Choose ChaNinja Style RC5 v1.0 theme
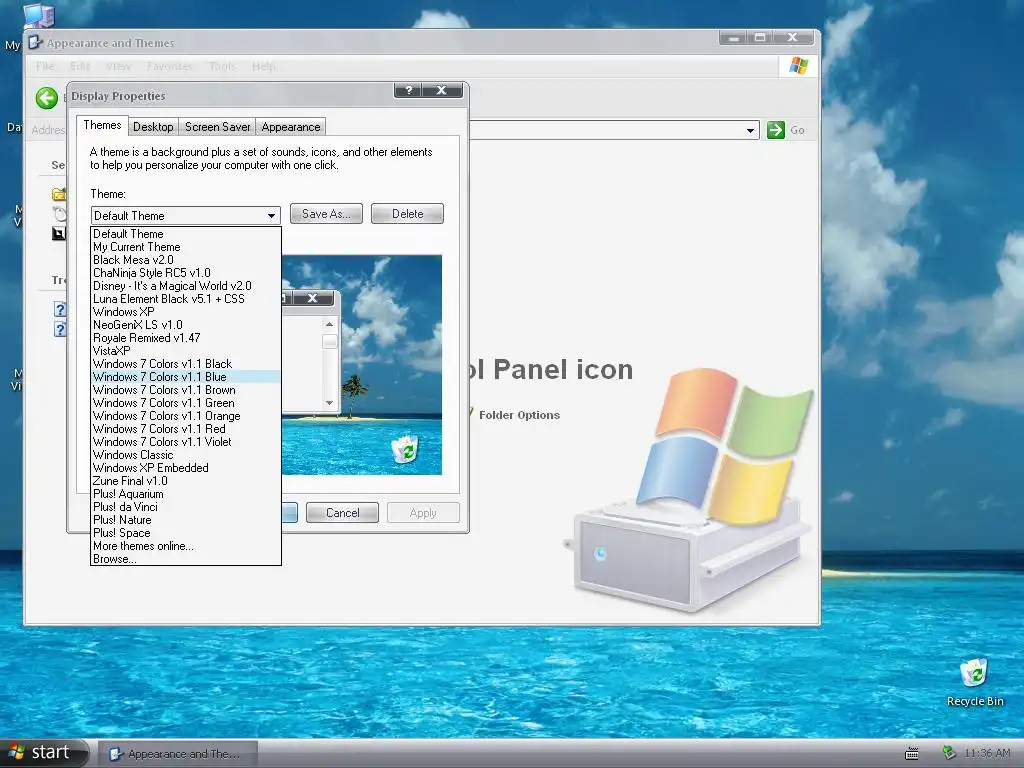Screen dimensions: 1024x768 tap(185, 273)
